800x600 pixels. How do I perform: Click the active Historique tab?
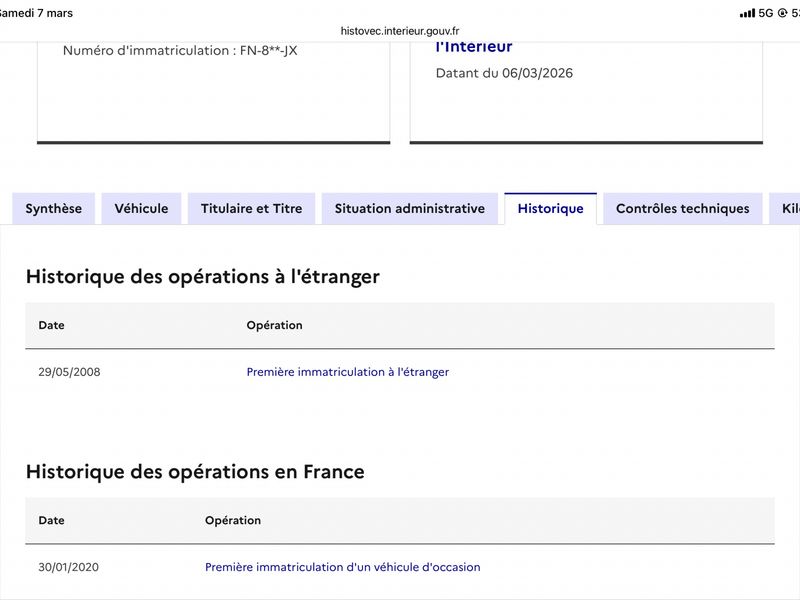click(550, 209)
